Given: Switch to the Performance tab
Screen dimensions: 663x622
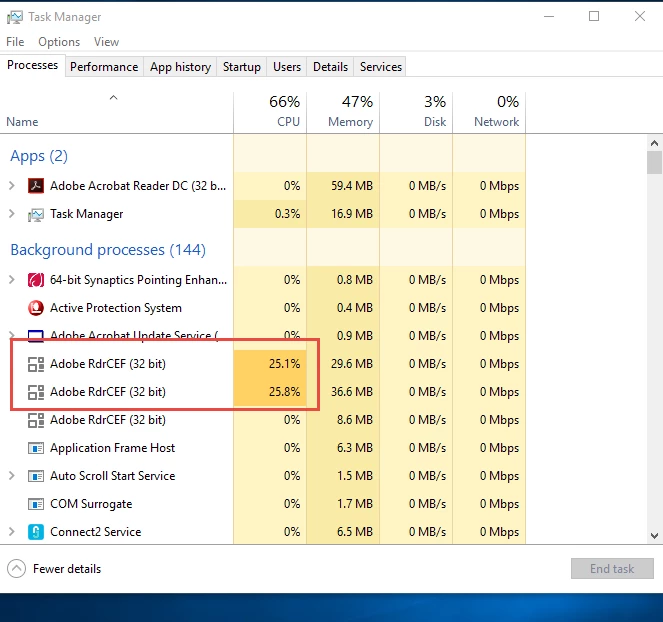Looking at the screenshot, I should coord(104,67).
